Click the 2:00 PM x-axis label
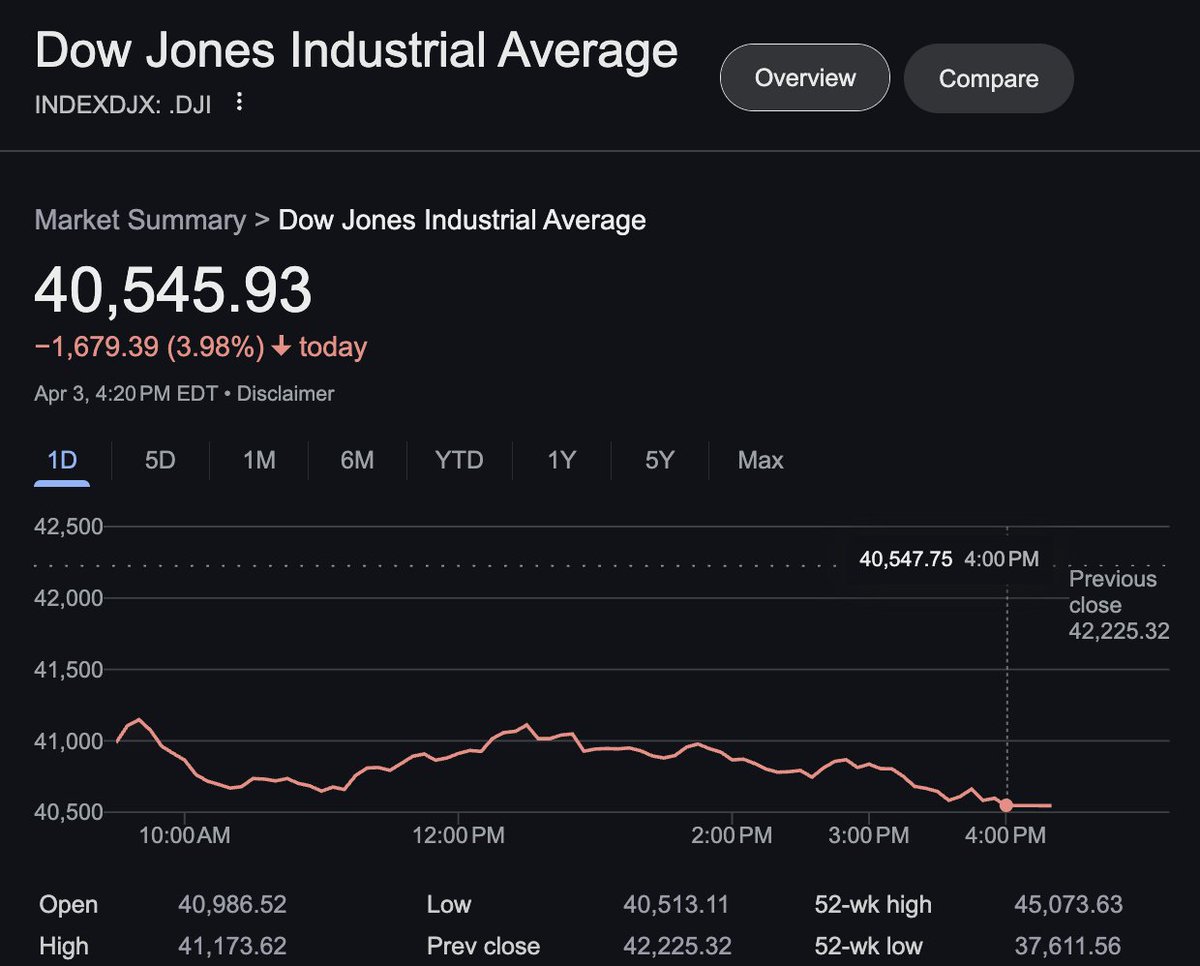Image resolution: width=1200 pixels, height=966 pixels. pos(731,836)
